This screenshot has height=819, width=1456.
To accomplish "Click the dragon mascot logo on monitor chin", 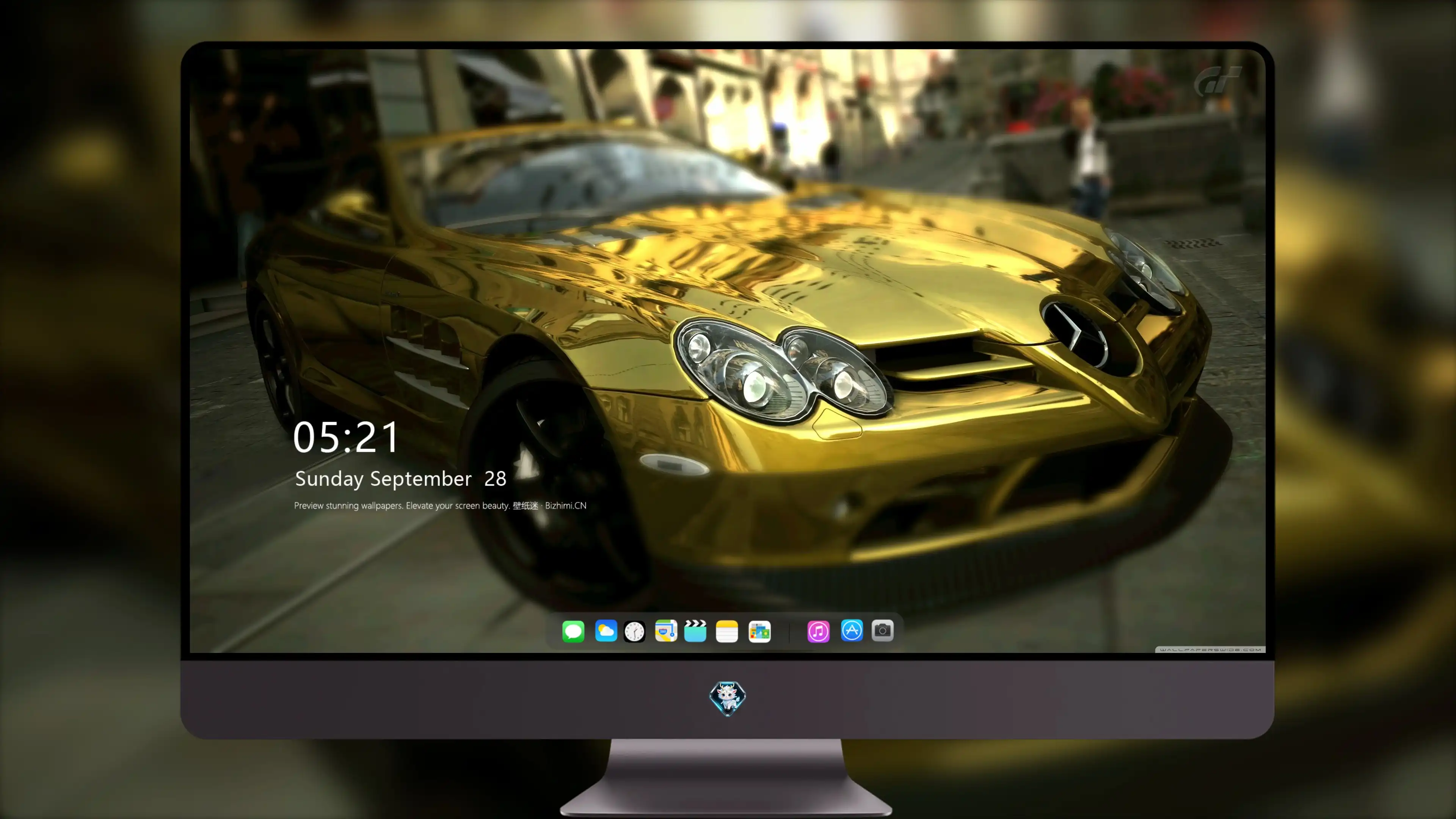I will coord(728,698).
